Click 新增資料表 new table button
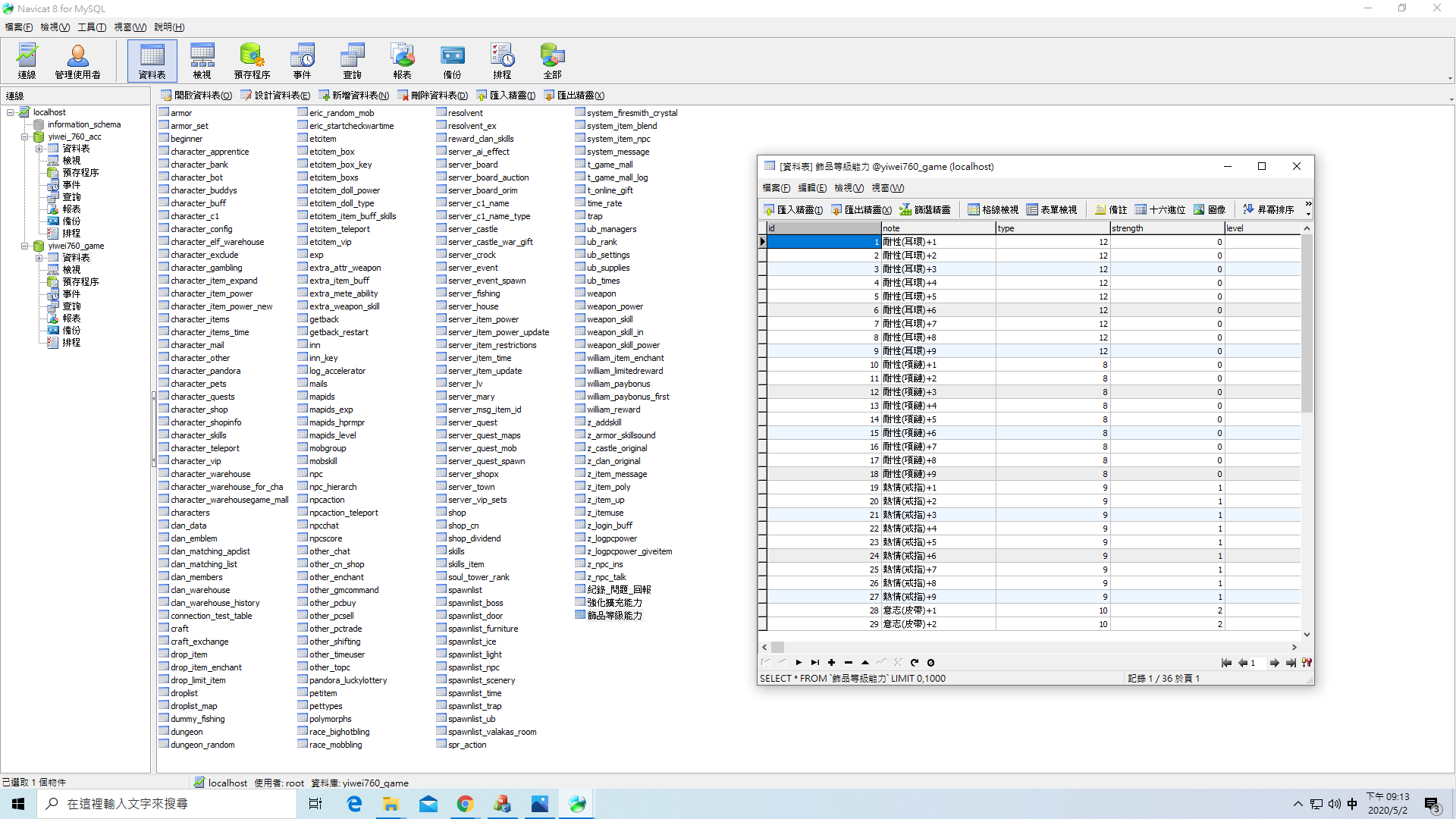This screenshot has width=1456, height=819. 354,96
